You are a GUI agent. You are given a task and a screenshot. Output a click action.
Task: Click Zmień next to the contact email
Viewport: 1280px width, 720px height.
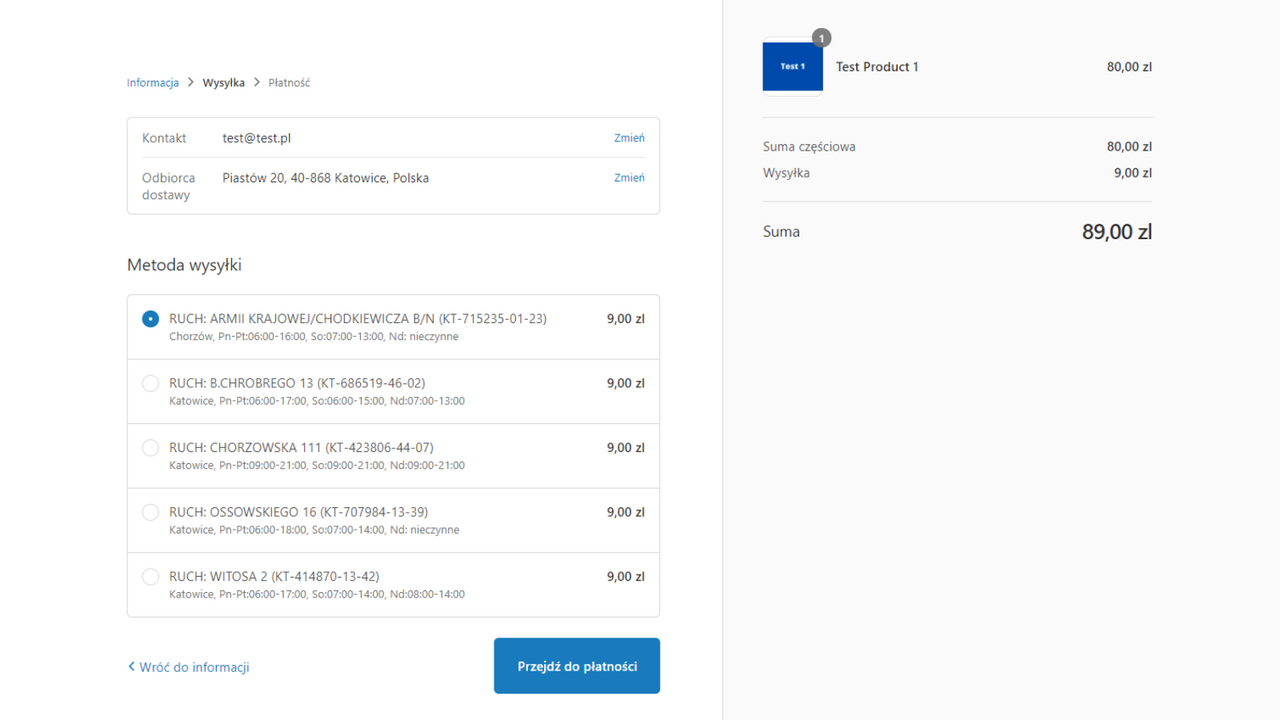point(629,137)
